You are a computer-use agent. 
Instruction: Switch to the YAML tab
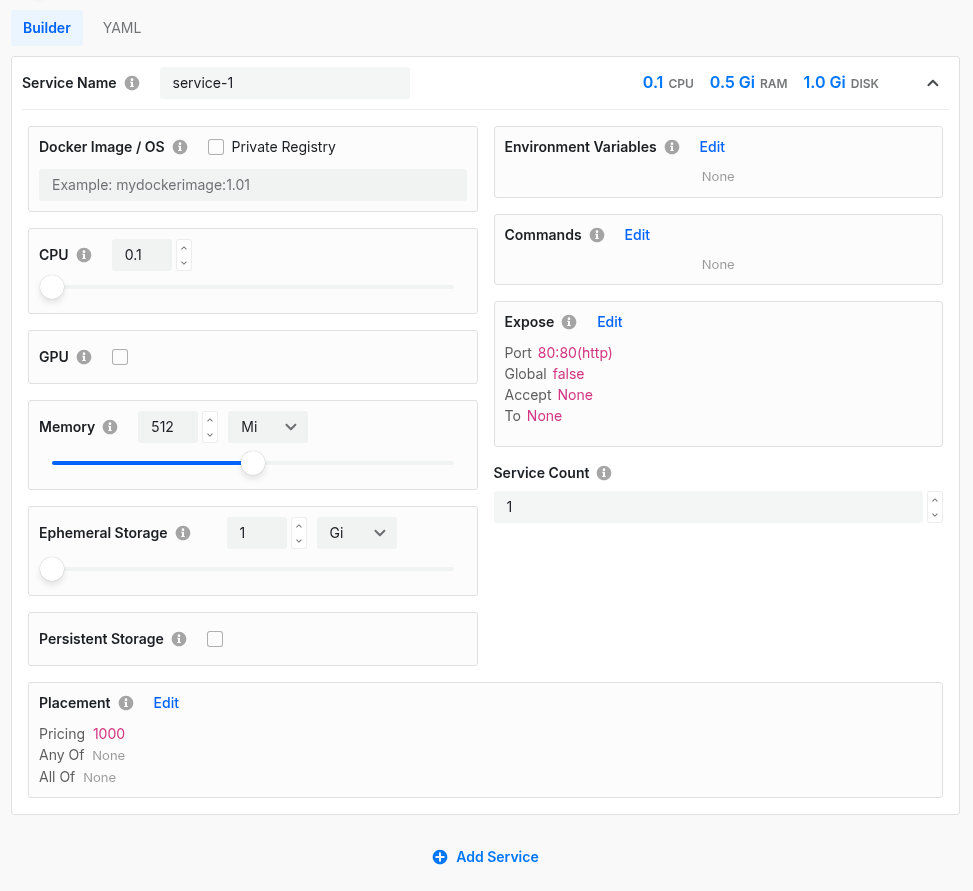click(121, 27)
